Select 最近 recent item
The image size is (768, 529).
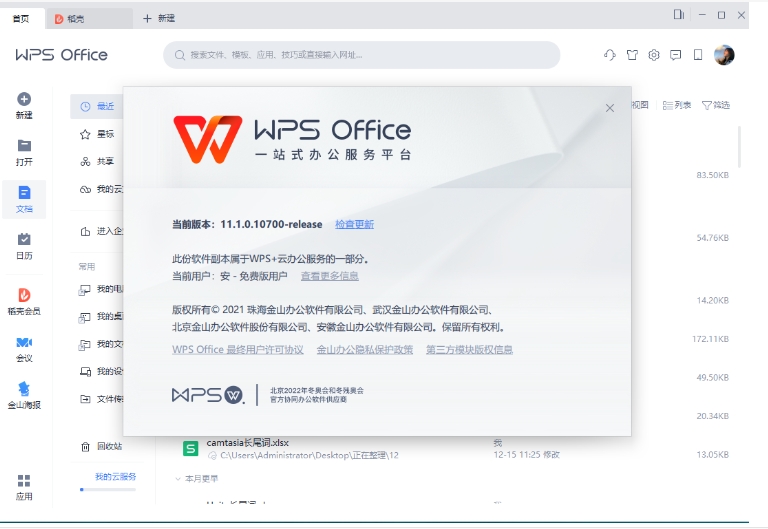point(97,106)
